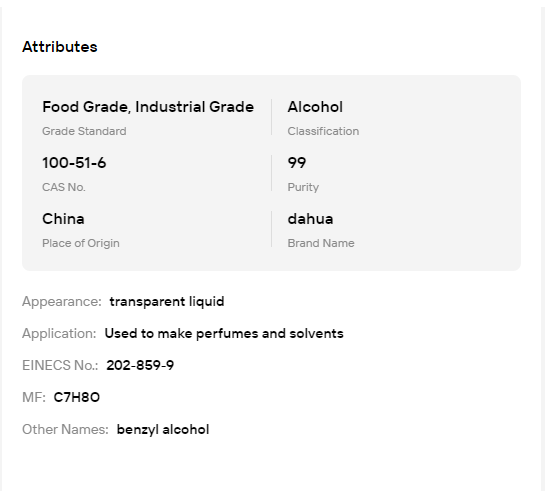Click the Appearance label

point(62,302)
